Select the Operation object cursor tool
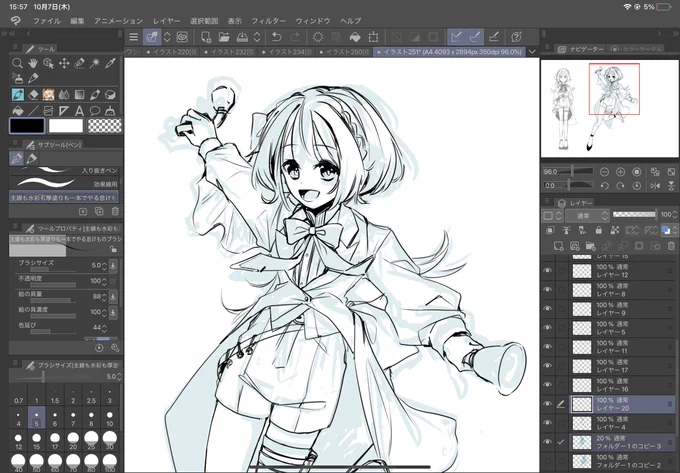680x473 pixels. (49, 63)
